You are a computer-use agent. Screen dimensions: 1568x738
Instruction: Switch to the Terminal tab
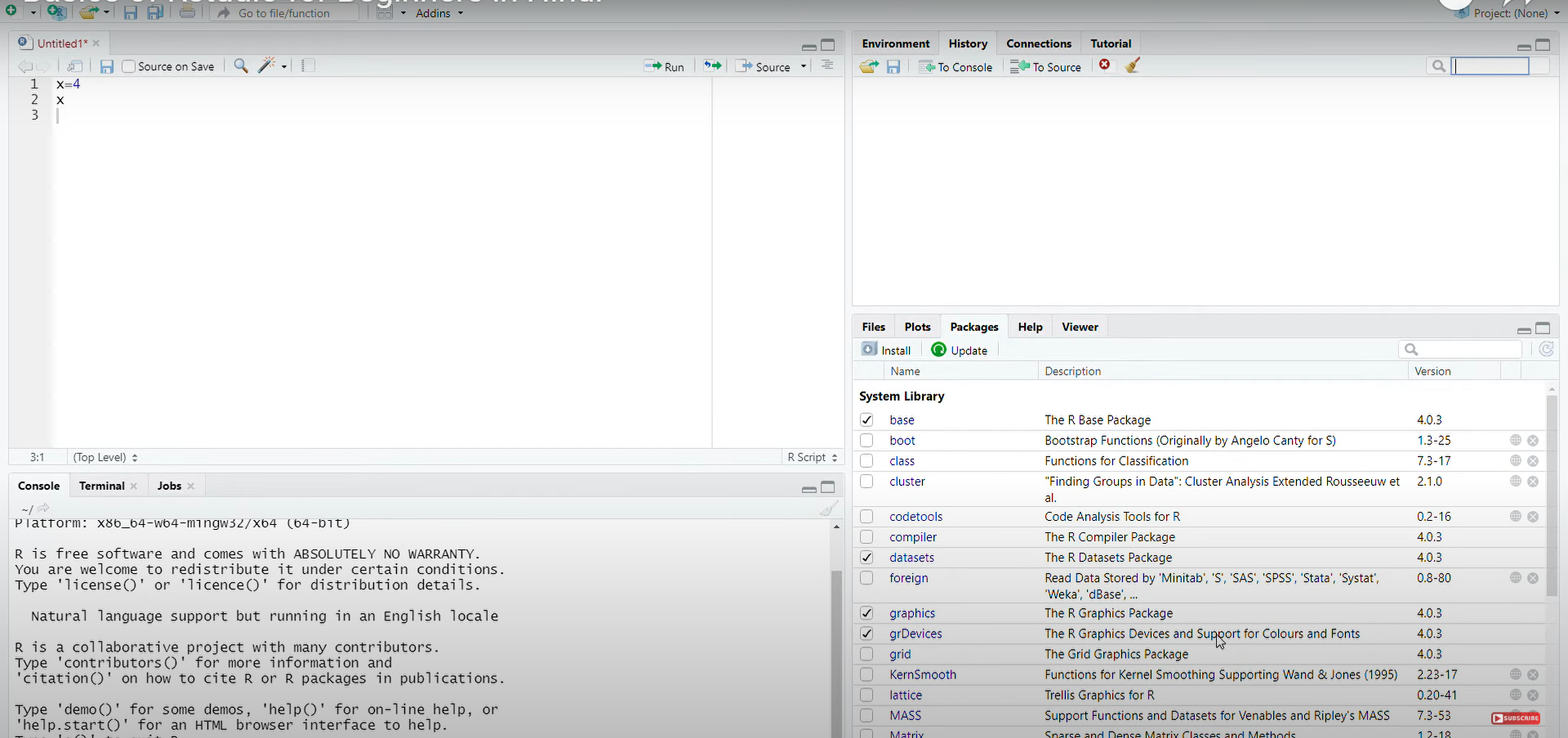pos(103,486)
